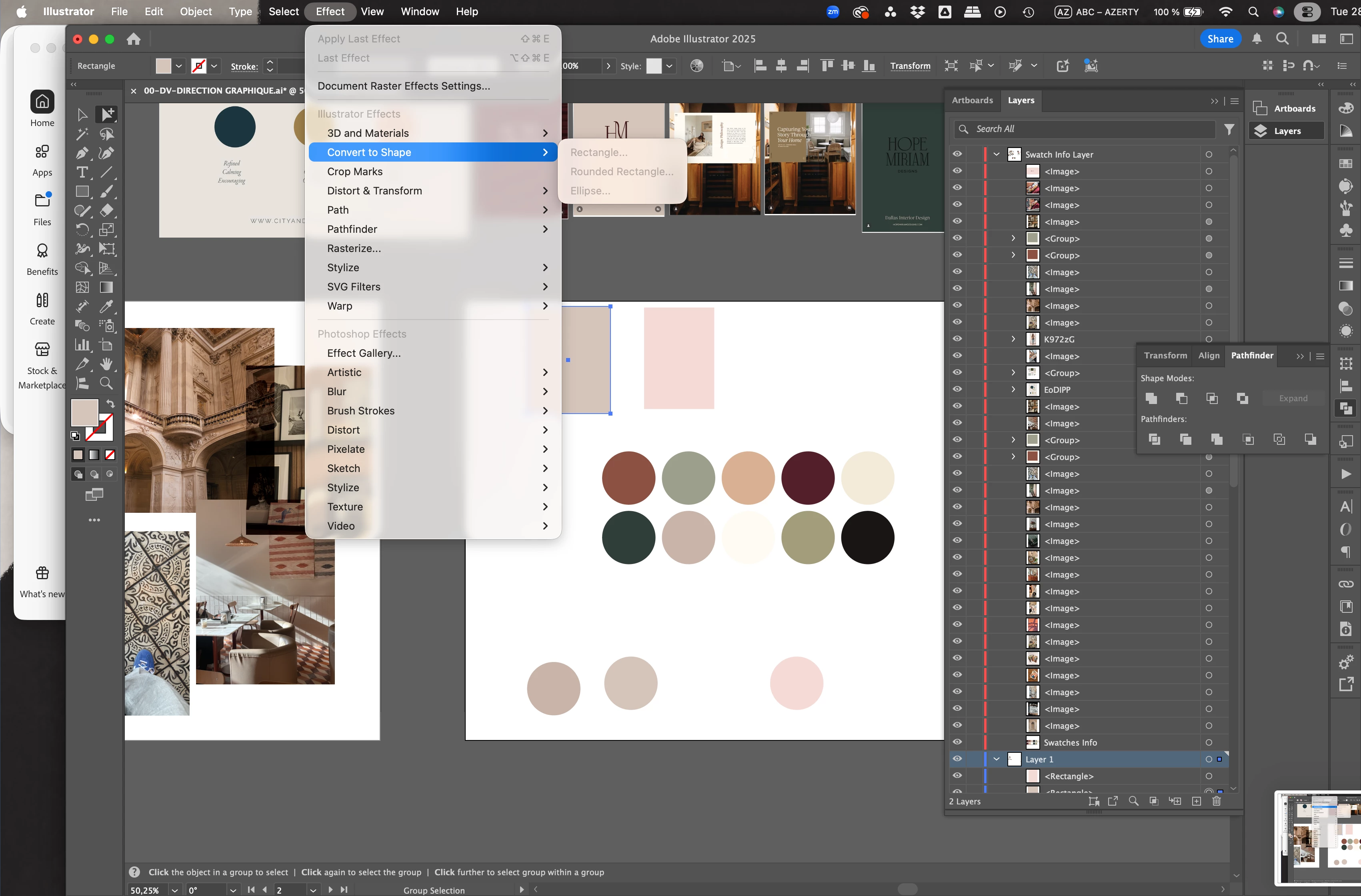Click the Search All field in Layers
This screenshot has height=896, width=1361.
tap(1087, 129)
